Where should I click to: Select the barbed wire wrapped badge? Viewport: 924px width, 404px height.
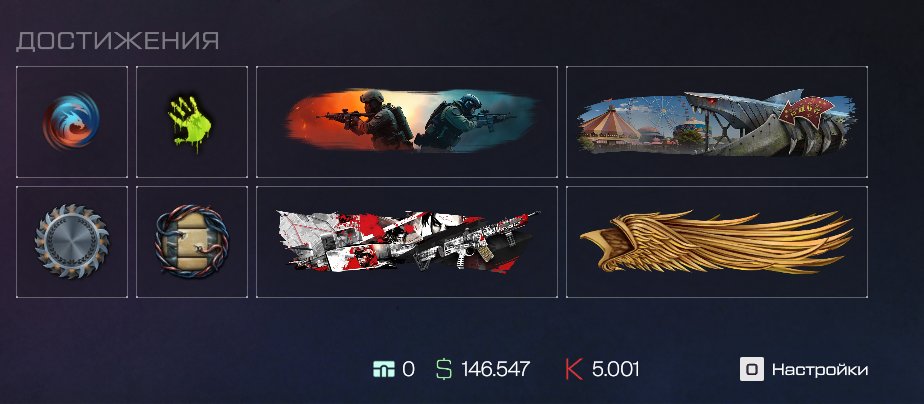pyautogui.click(x=192, y=241)
